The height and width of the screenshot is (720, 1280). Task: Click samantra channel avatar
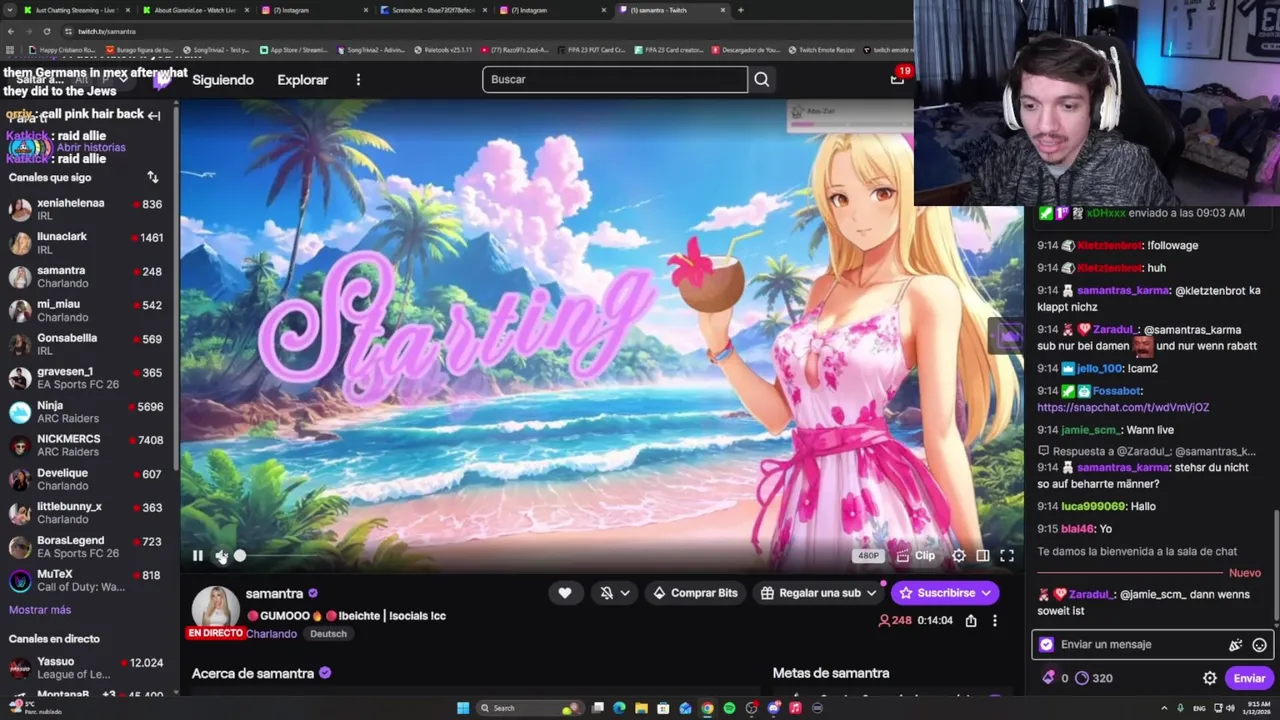click(x=215, y=609)
